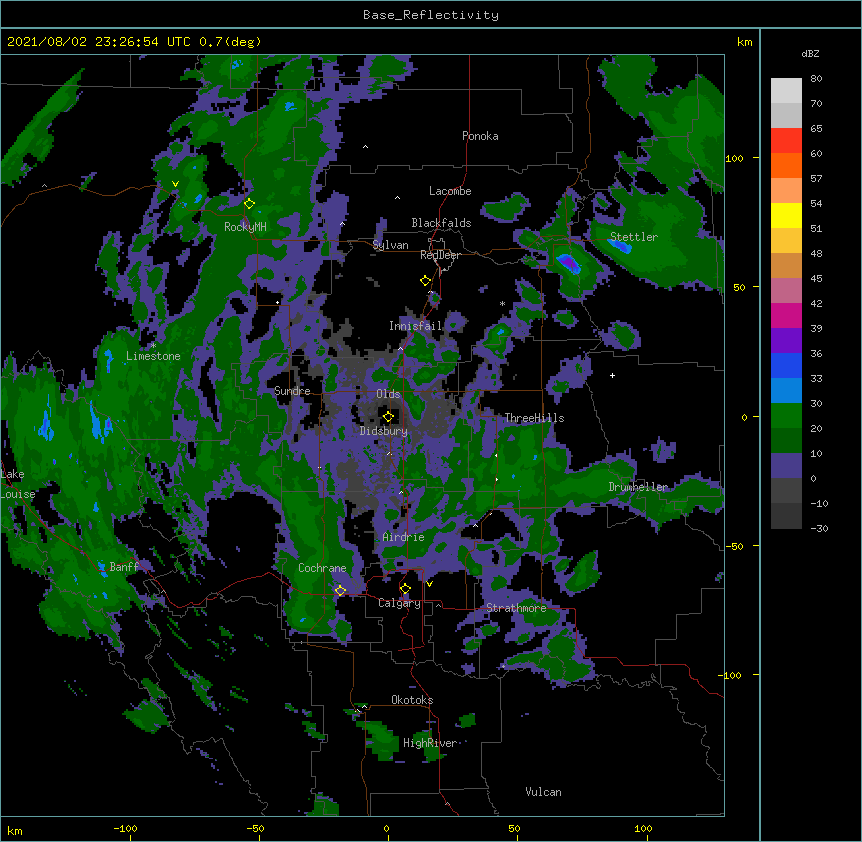862x842 pixels.
Task: Select the Stettler label
Action: click(x=634, y=237)
